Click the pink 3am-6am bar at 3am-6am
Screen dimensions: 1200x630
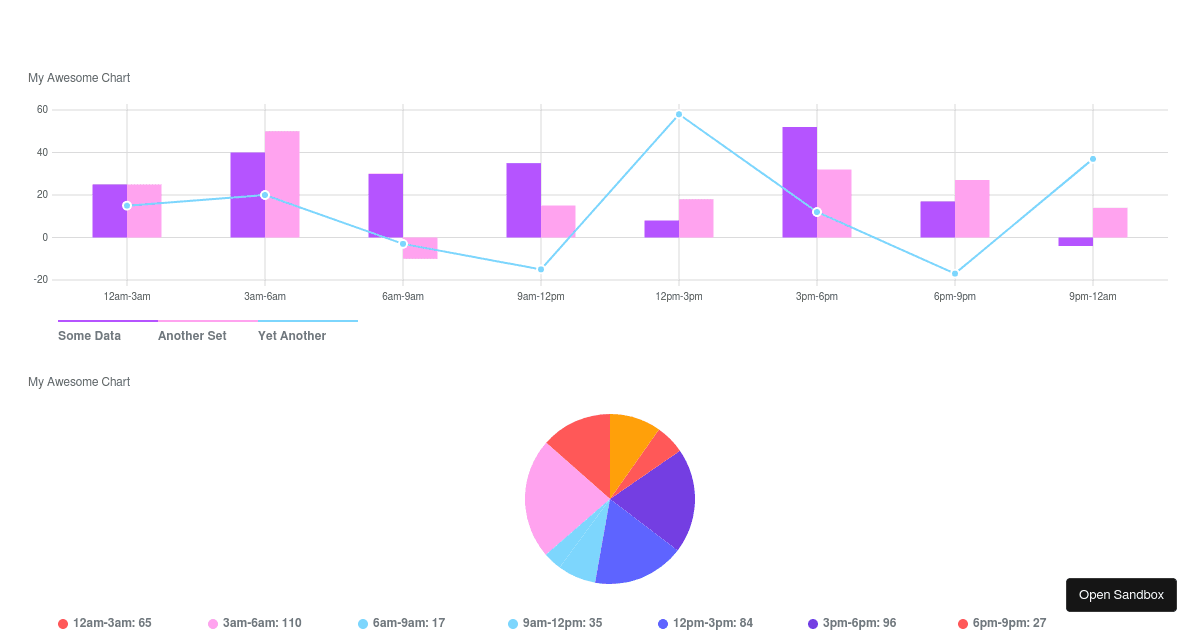pos(282,185)
